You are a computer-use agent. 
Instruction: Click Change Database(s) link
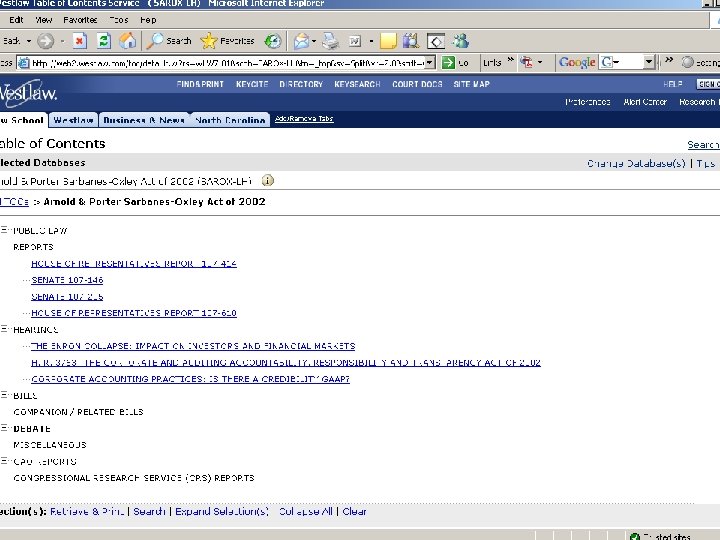click(x=636, y=163)
